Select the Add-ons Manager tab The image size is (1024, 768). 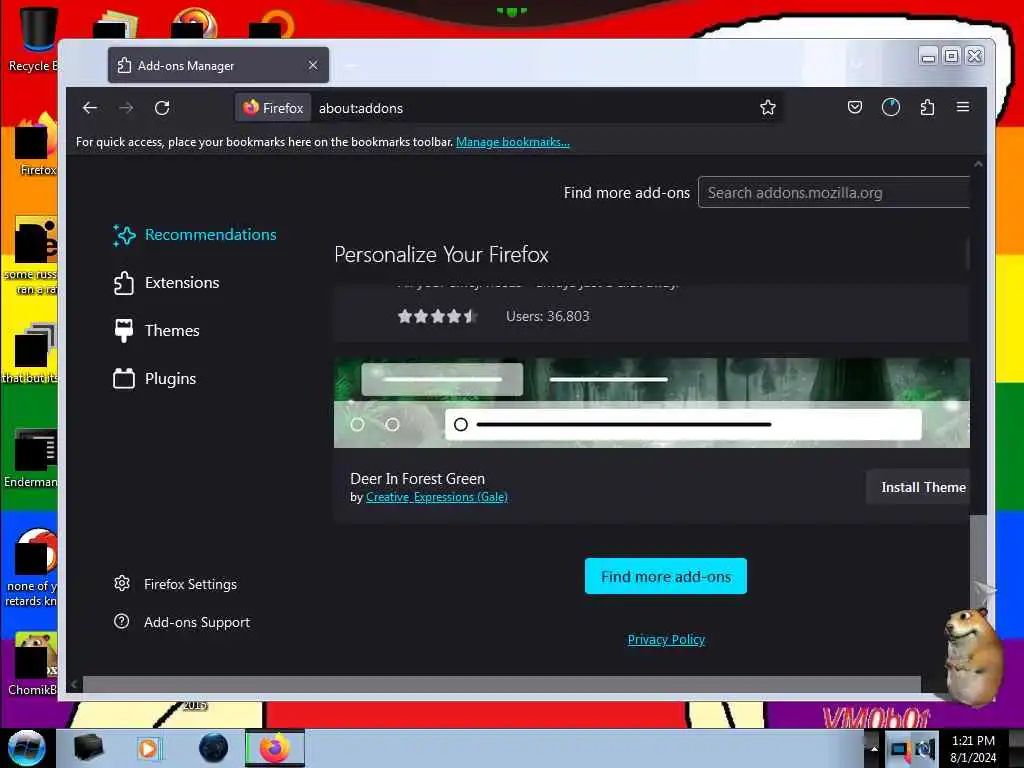(219, 65)
